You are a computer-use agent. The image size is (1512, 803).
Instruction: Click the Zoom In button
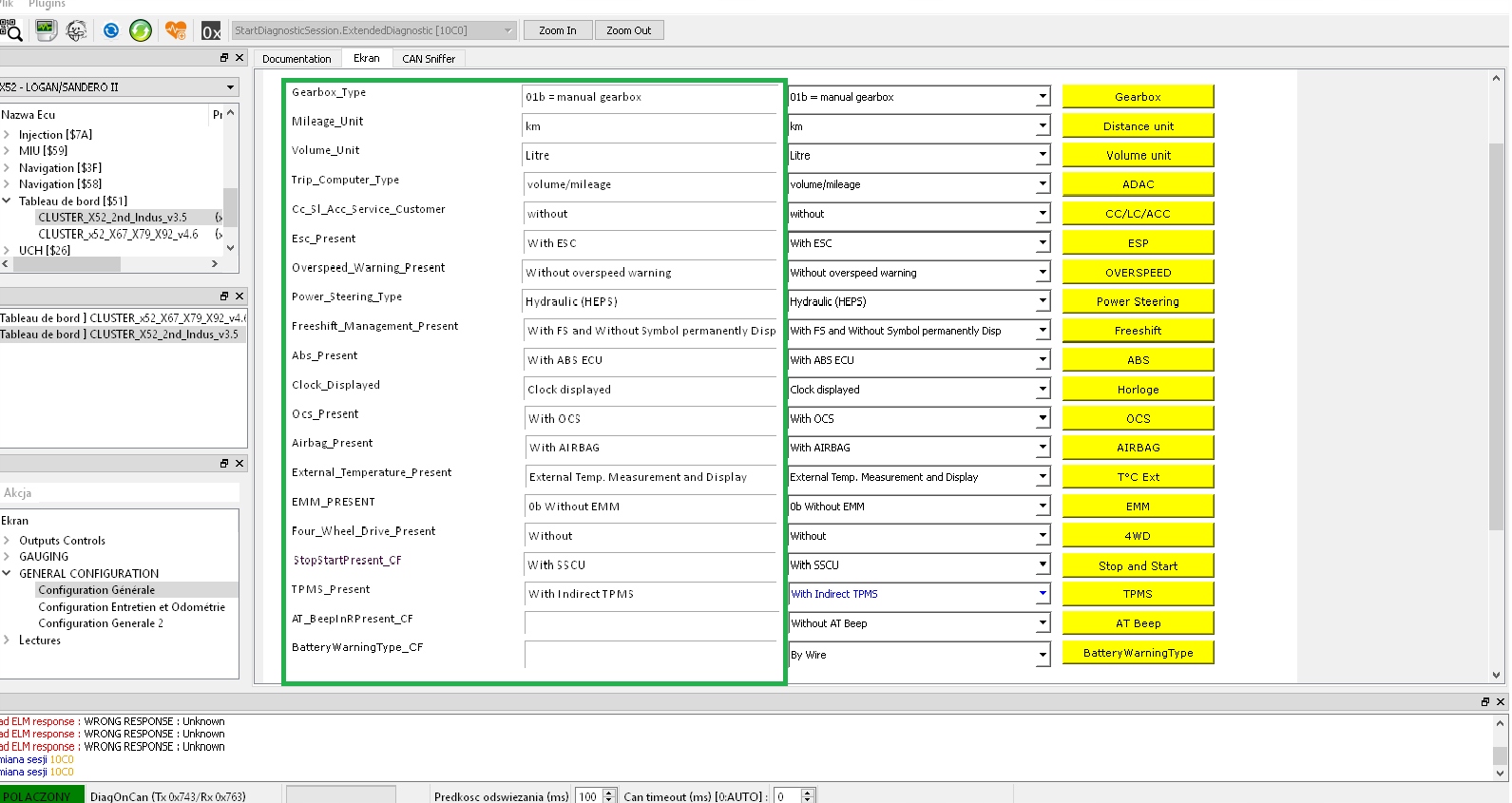point(557,30)
